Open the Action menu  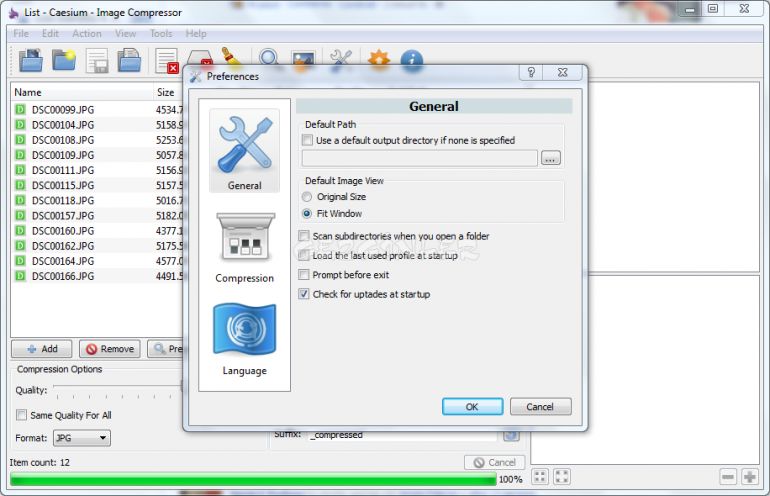(86, 33)
